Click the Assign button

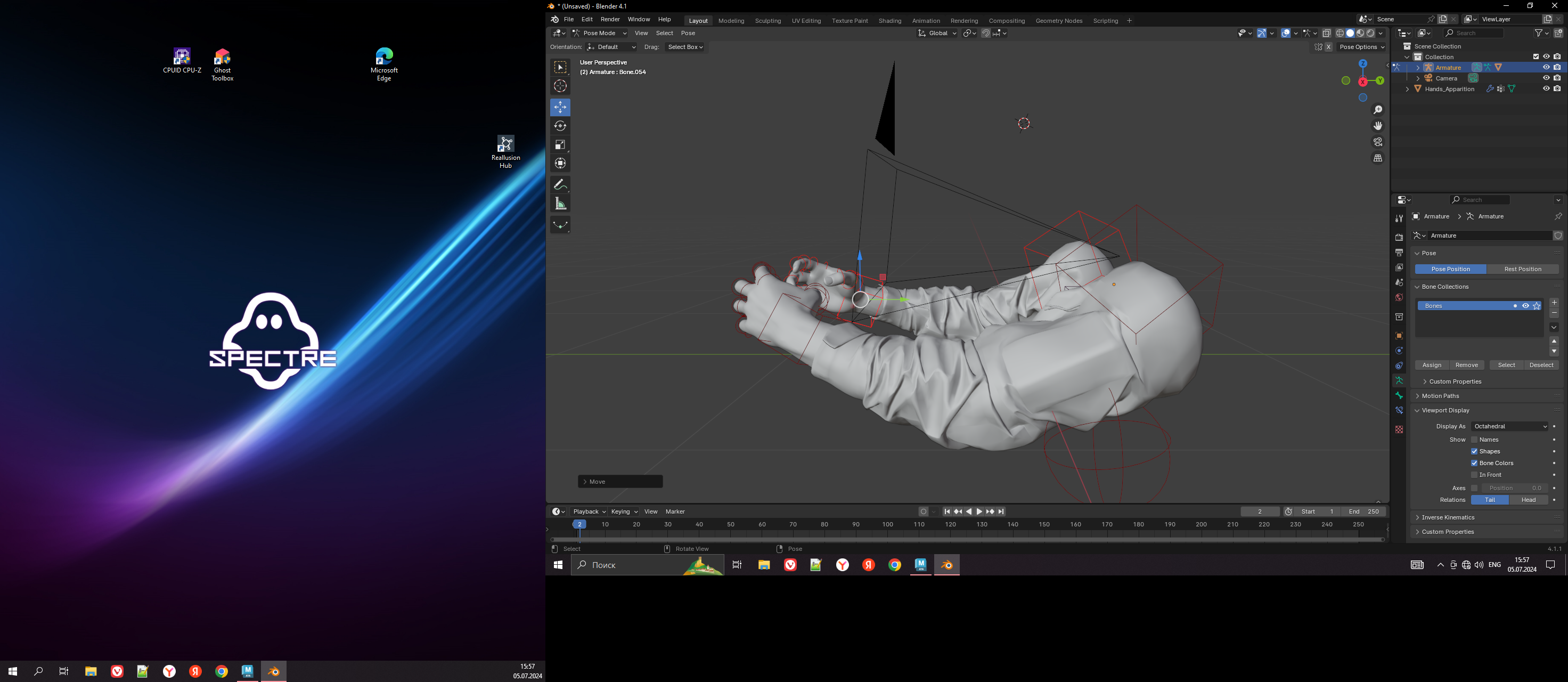[1432, 366]
